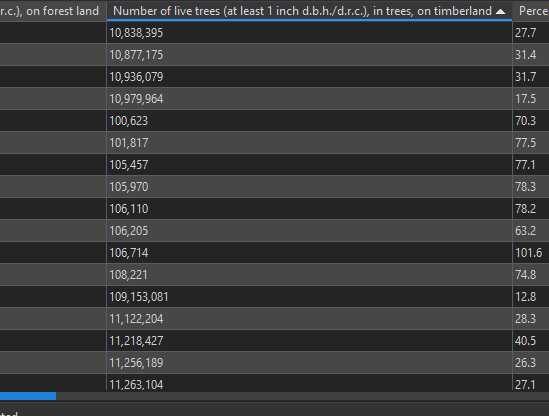Click the percent cell showing 101.6

(531, 253)
